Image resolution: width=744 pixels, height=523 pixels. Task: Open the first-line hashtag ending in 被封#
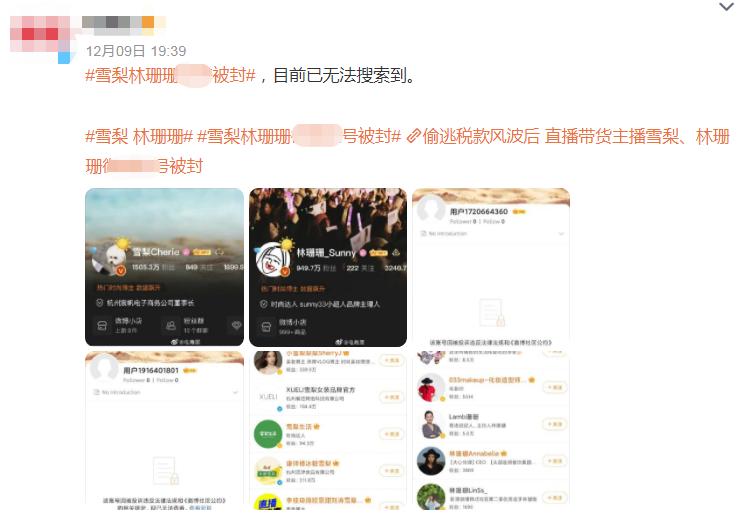click(170, 75)
